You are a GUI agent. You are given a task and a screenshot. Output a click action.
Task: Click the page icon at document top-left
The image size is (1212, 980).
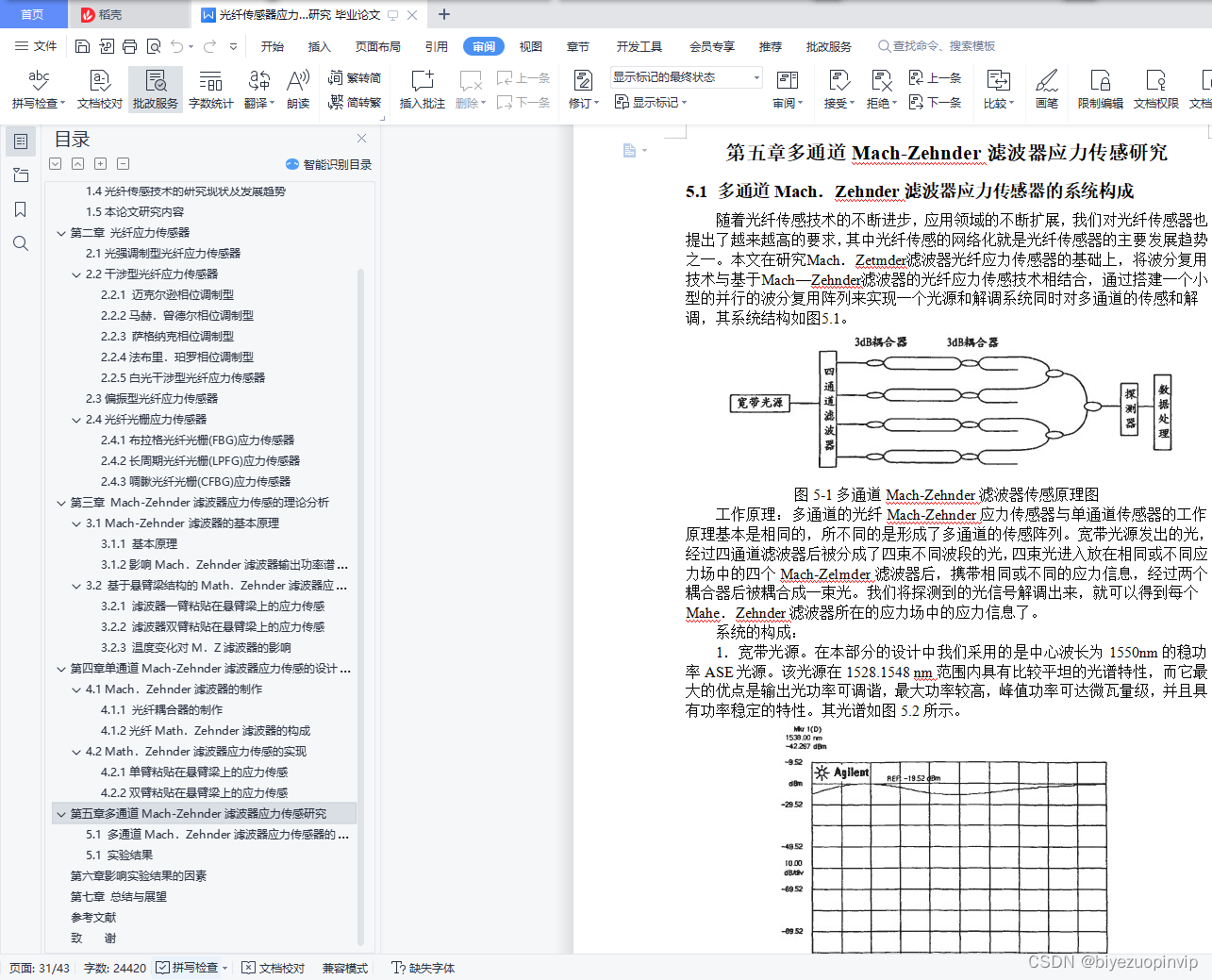tap(630, 151)
